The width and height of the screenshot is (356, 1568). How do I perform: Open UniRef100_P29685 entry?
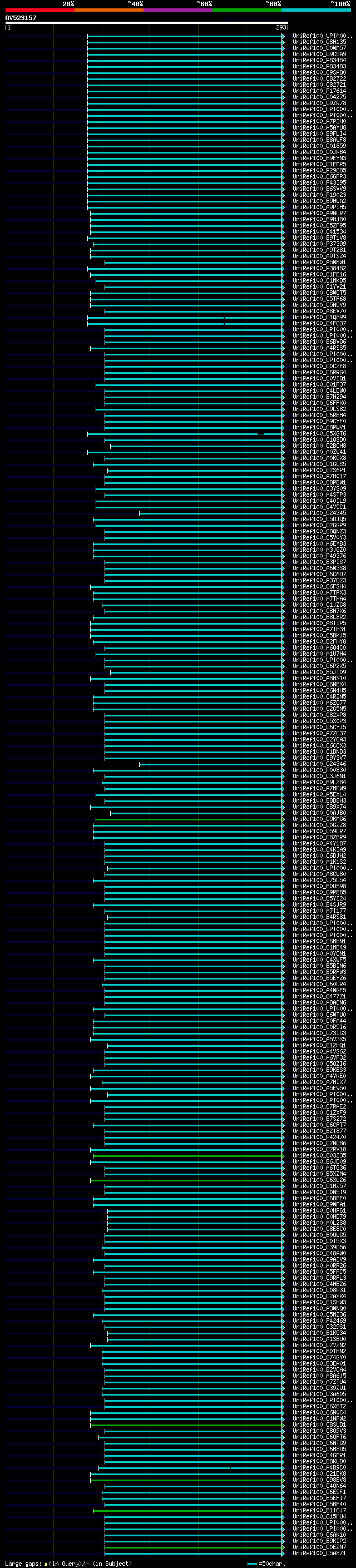point(319,170)
